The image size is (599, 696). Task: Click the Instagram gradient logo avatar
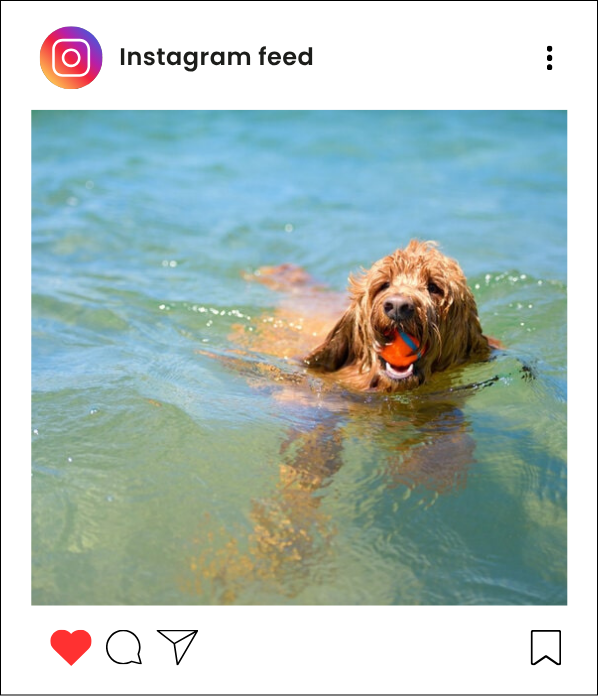pyautogui.click(x=71, y=58)
